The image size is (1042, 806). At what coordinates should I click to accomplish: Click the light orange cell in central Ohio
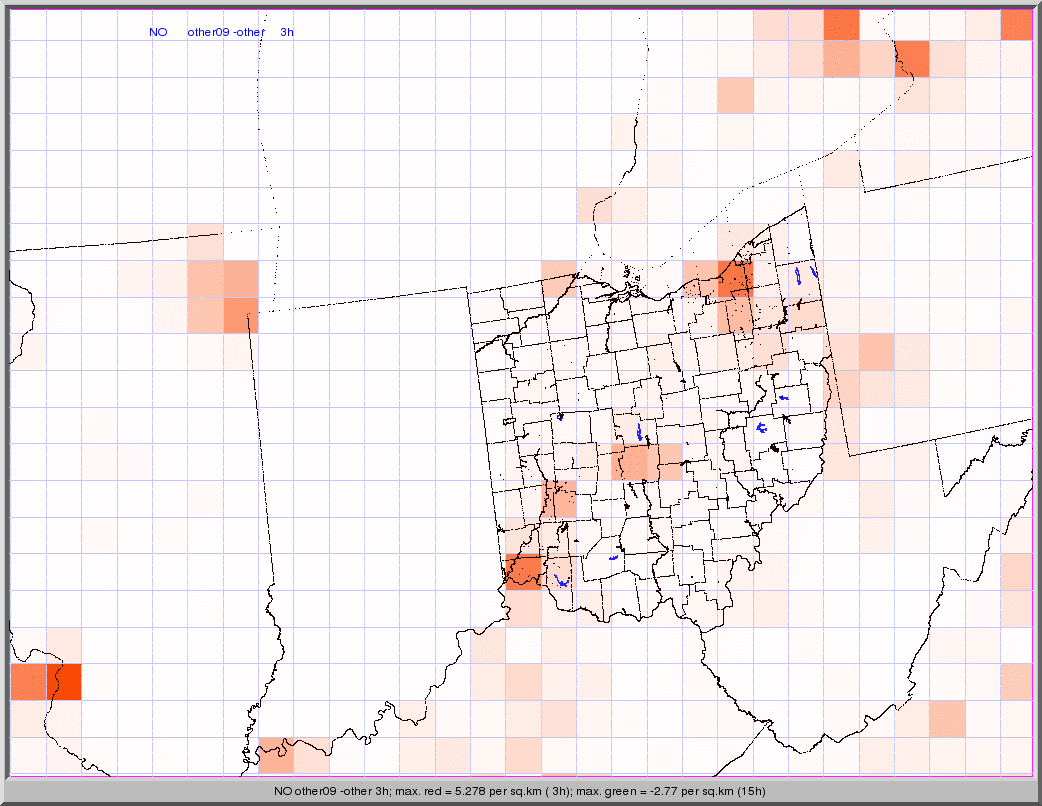click(x=629, y=462)
